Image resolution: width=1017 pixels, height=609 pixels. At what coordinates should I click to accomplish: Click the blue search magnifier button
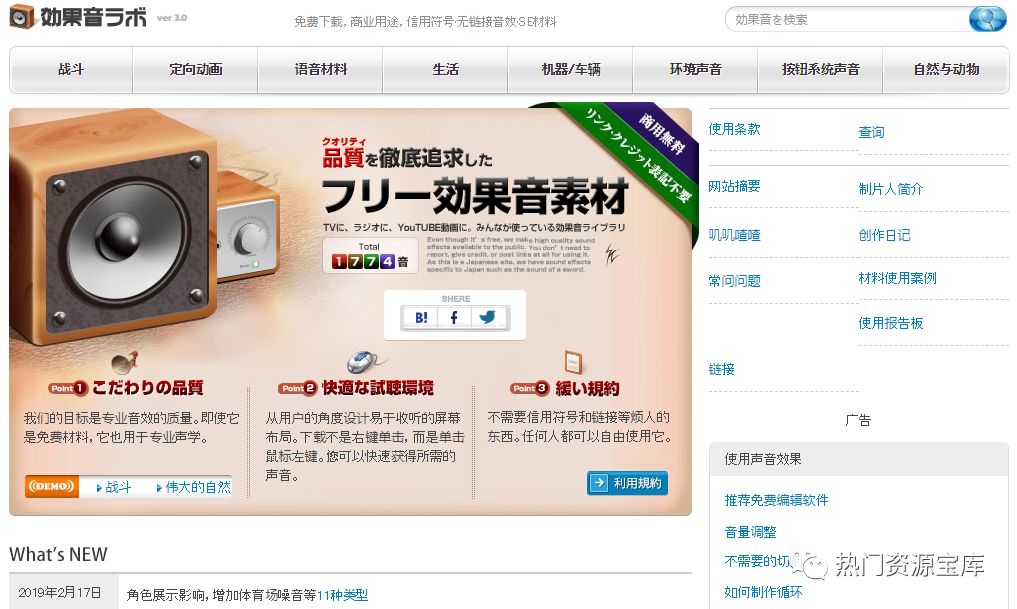tap(987, 19)
